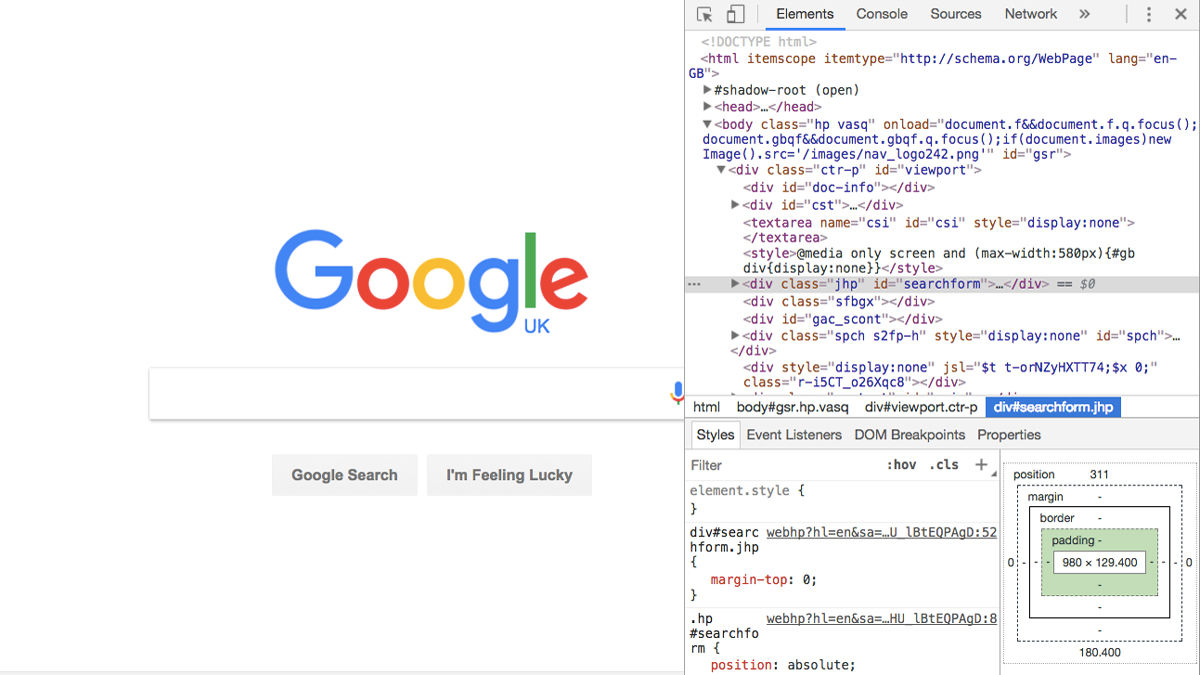Click the border label in box model
The height and width of the screenshot is (675, 1200).
(x=1056, y=518)
